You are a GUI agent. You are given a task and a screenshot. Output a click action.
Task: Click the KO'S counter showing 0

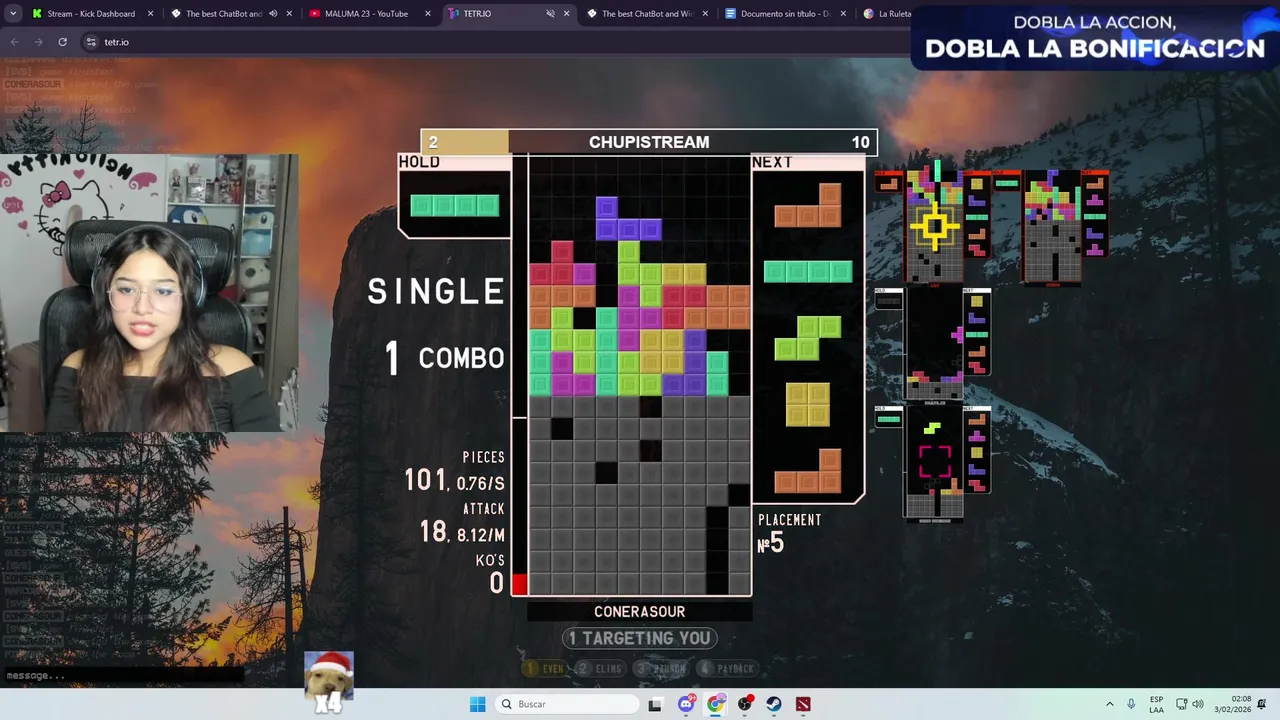496,583
